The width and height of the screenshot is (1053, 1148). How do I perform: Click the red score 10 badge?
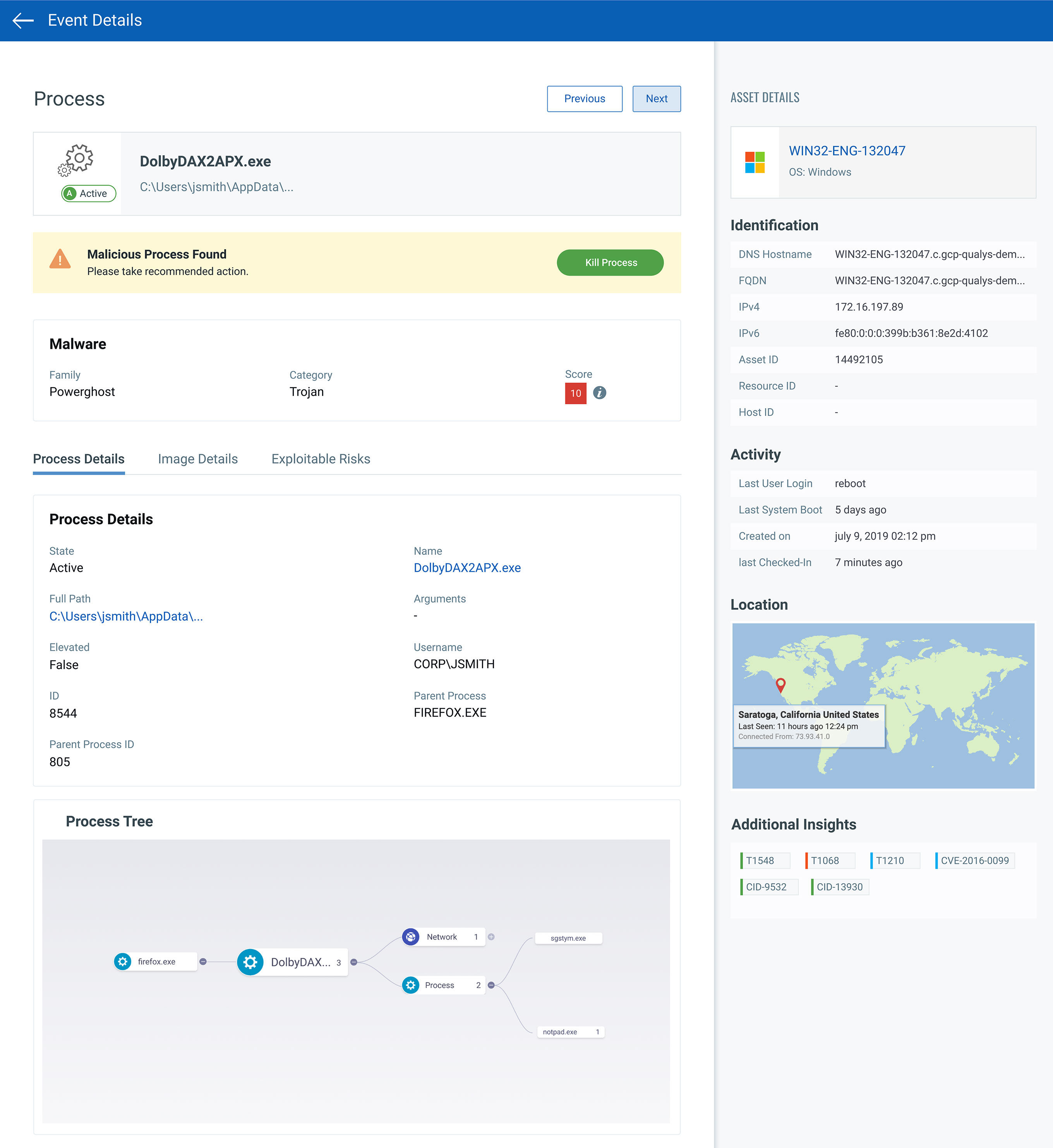(576, 393)
